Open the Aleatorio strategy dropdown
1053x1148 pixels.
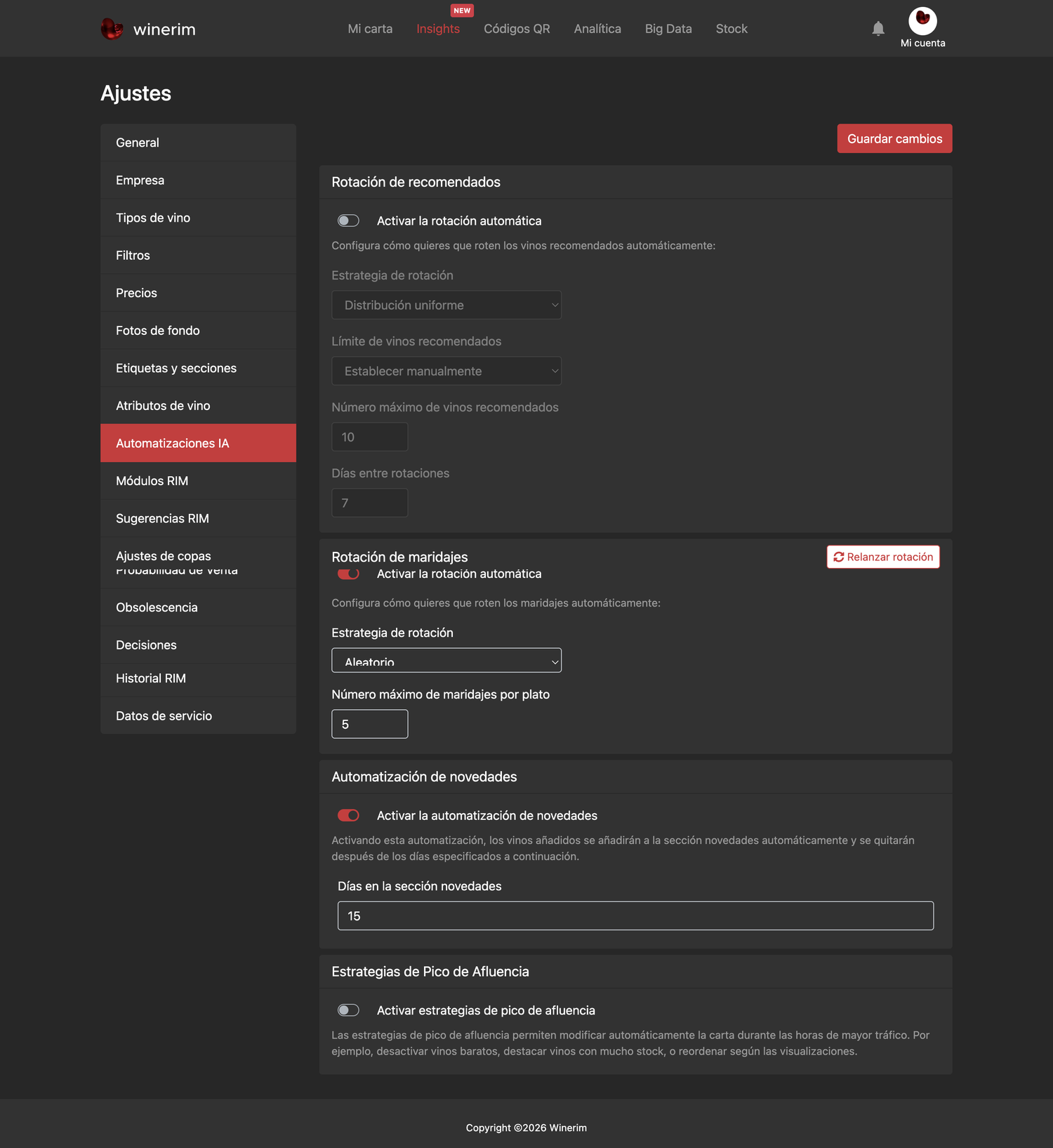tap(446, 660)
